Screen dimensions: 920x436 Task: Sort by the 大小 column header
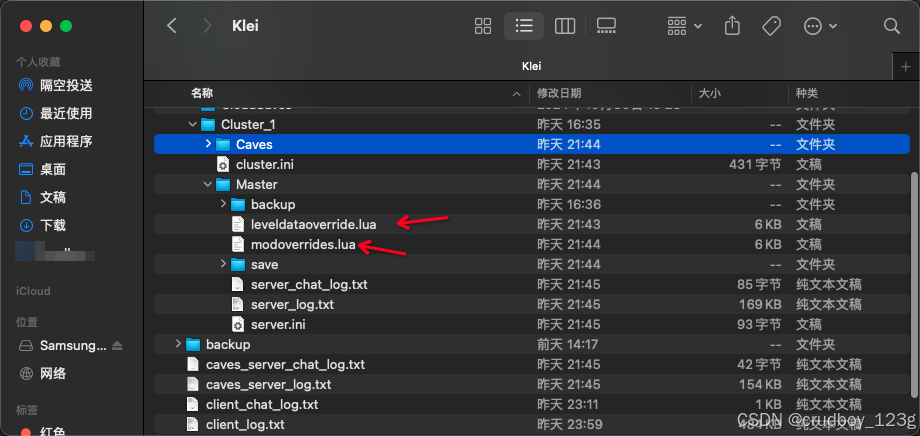pyautogui.click(x=709, y=93)
